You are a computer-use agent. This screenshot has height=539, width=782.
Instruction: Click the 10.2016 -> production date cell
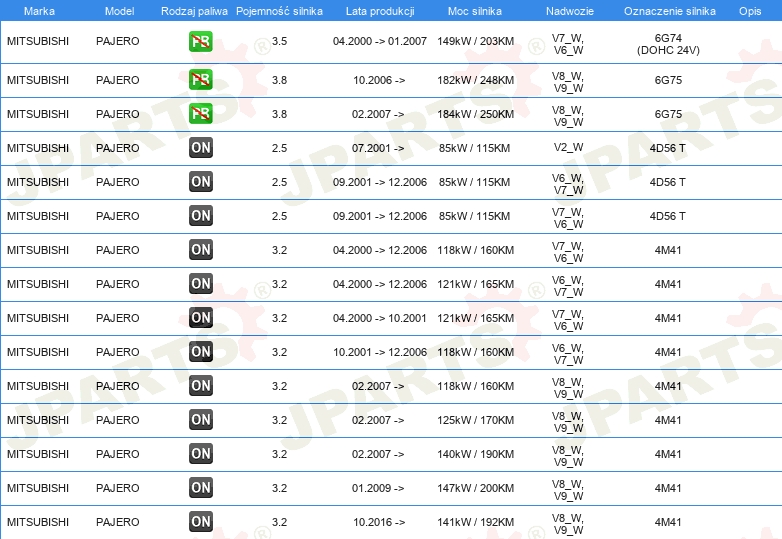(x=378, y=522)
